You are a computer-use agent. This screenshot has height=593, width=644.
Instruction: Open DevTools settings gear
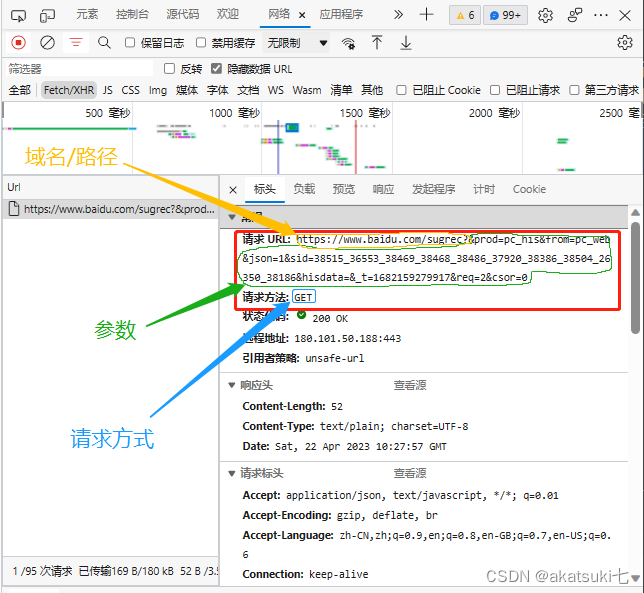pos(545,16)
